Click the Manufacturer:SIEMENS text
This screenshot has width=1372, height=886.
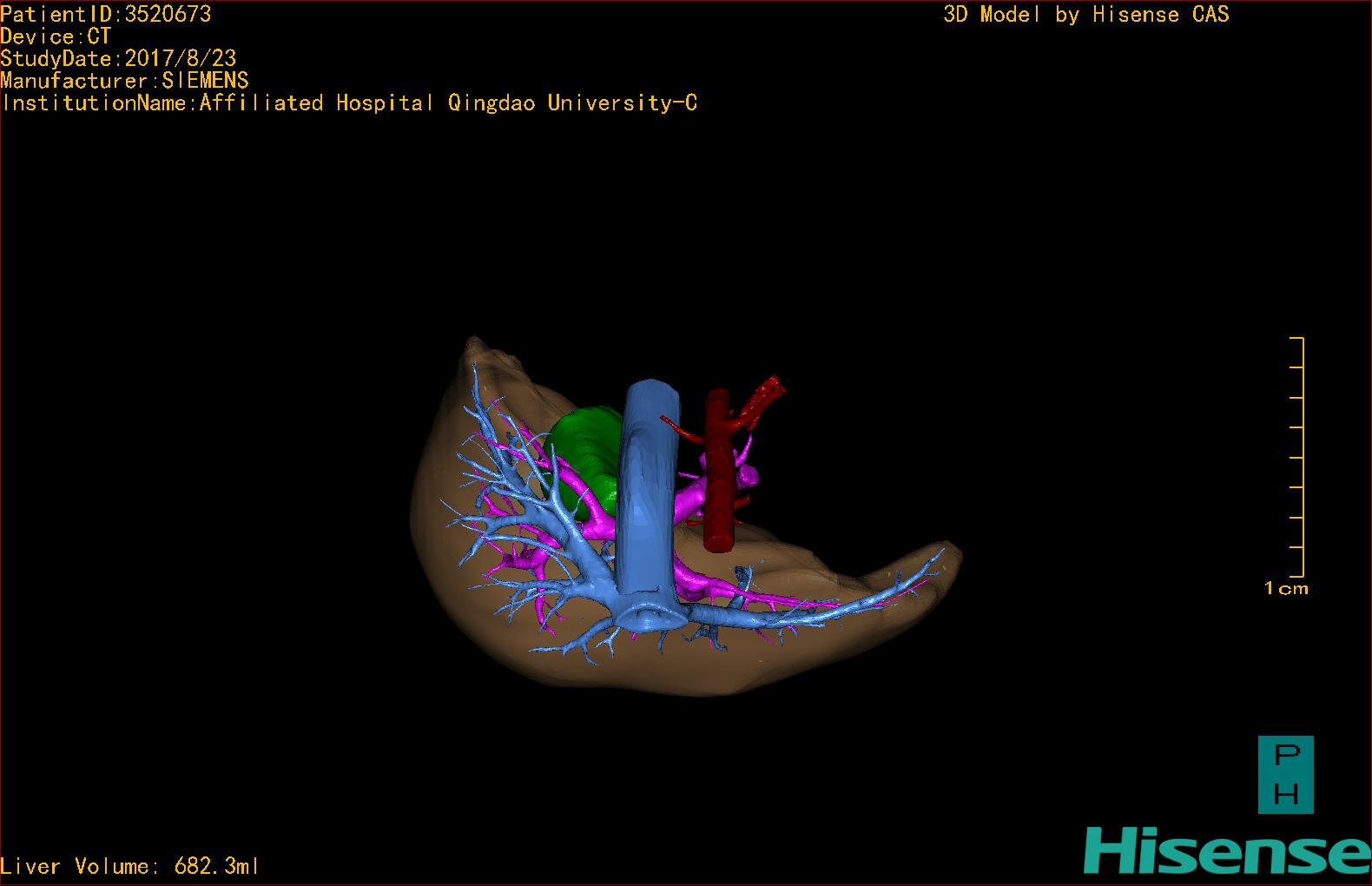(x=125, y=81)
